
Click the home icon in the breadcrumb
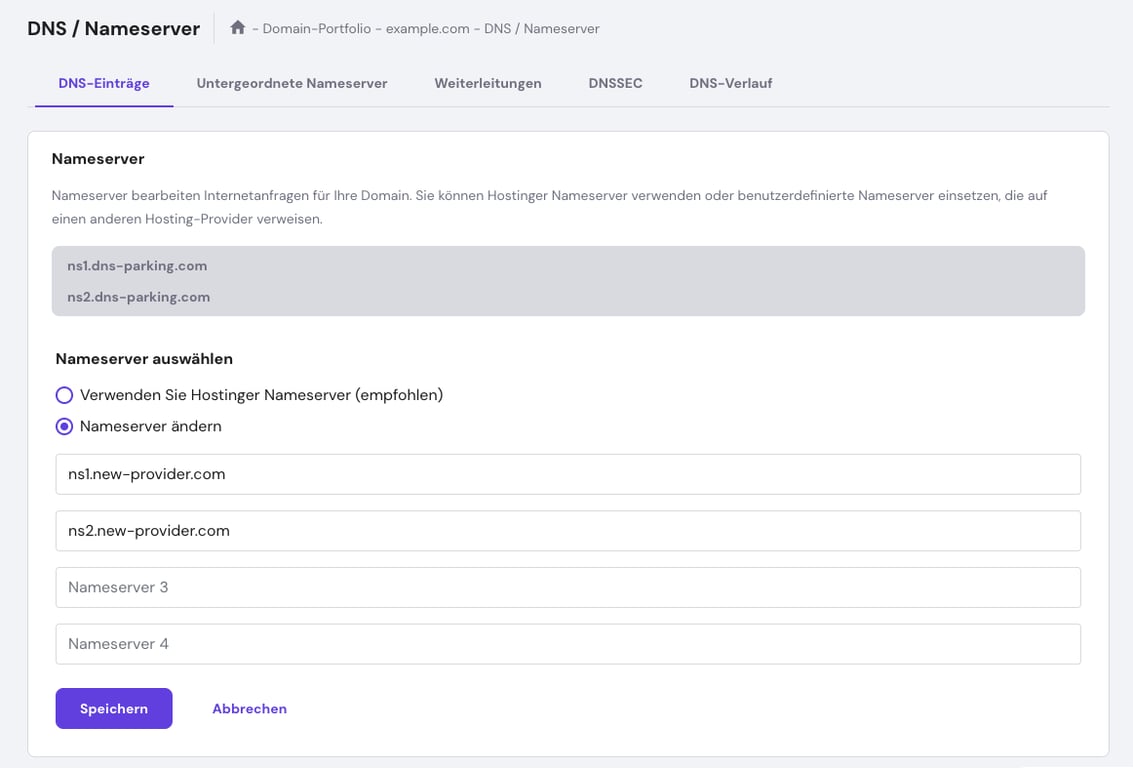coord(238,28)
